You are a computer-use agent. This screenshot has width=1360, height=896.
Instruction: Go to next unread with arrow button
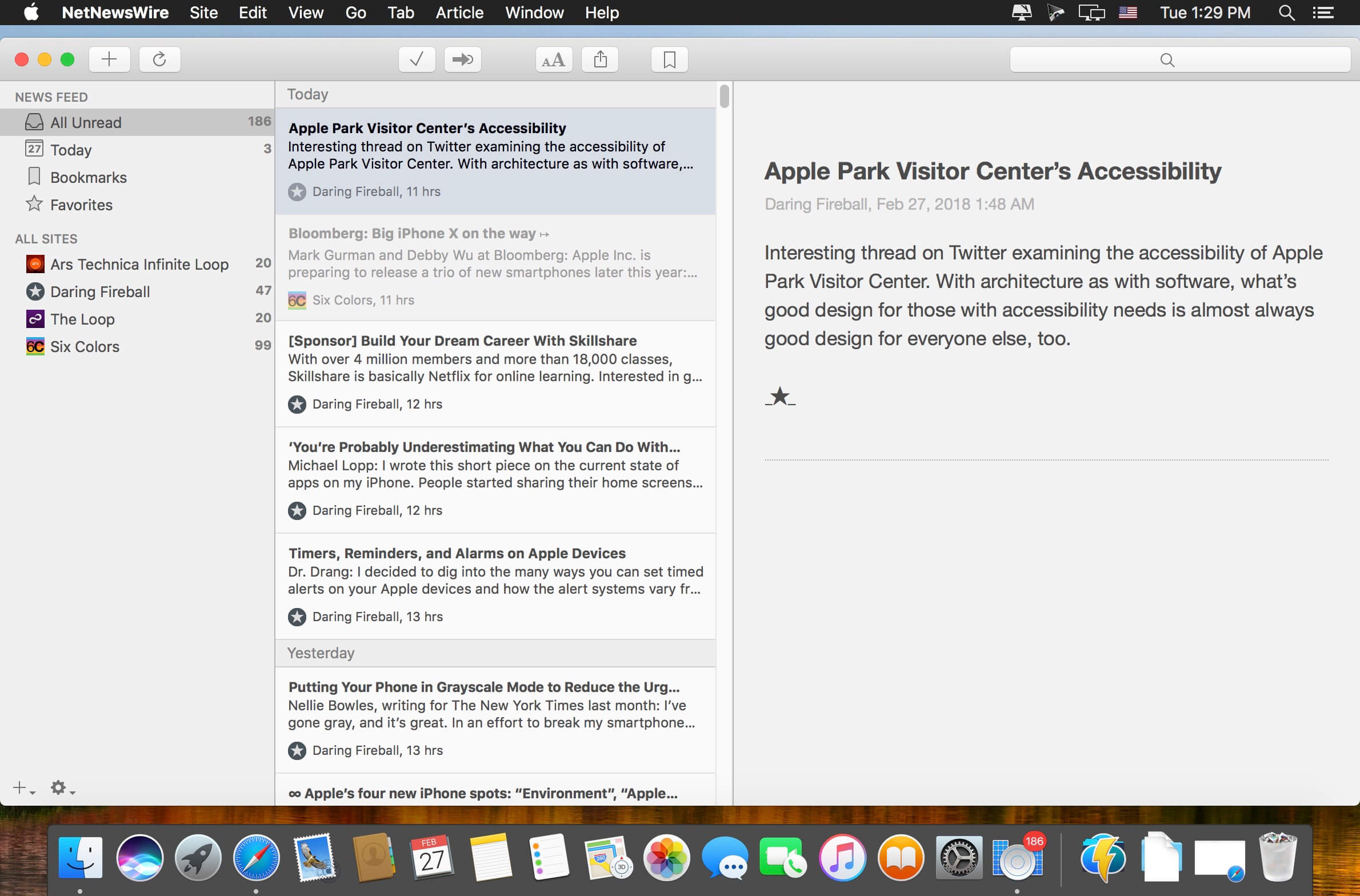pyautogui.click(x=462, y=59)
